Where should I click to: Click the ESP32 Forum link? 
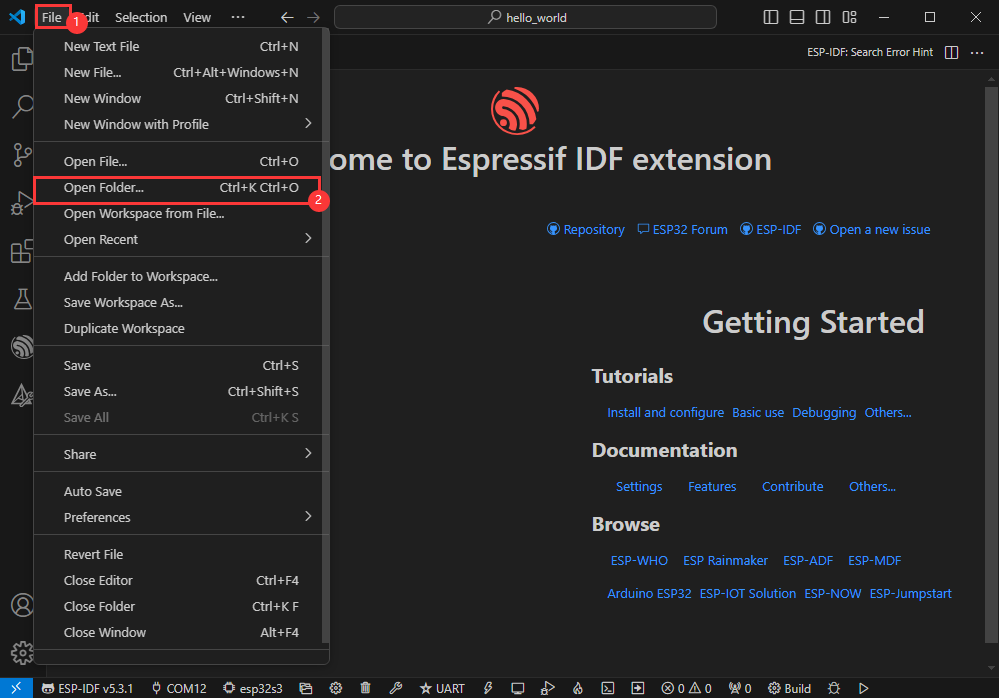[690, 229]
